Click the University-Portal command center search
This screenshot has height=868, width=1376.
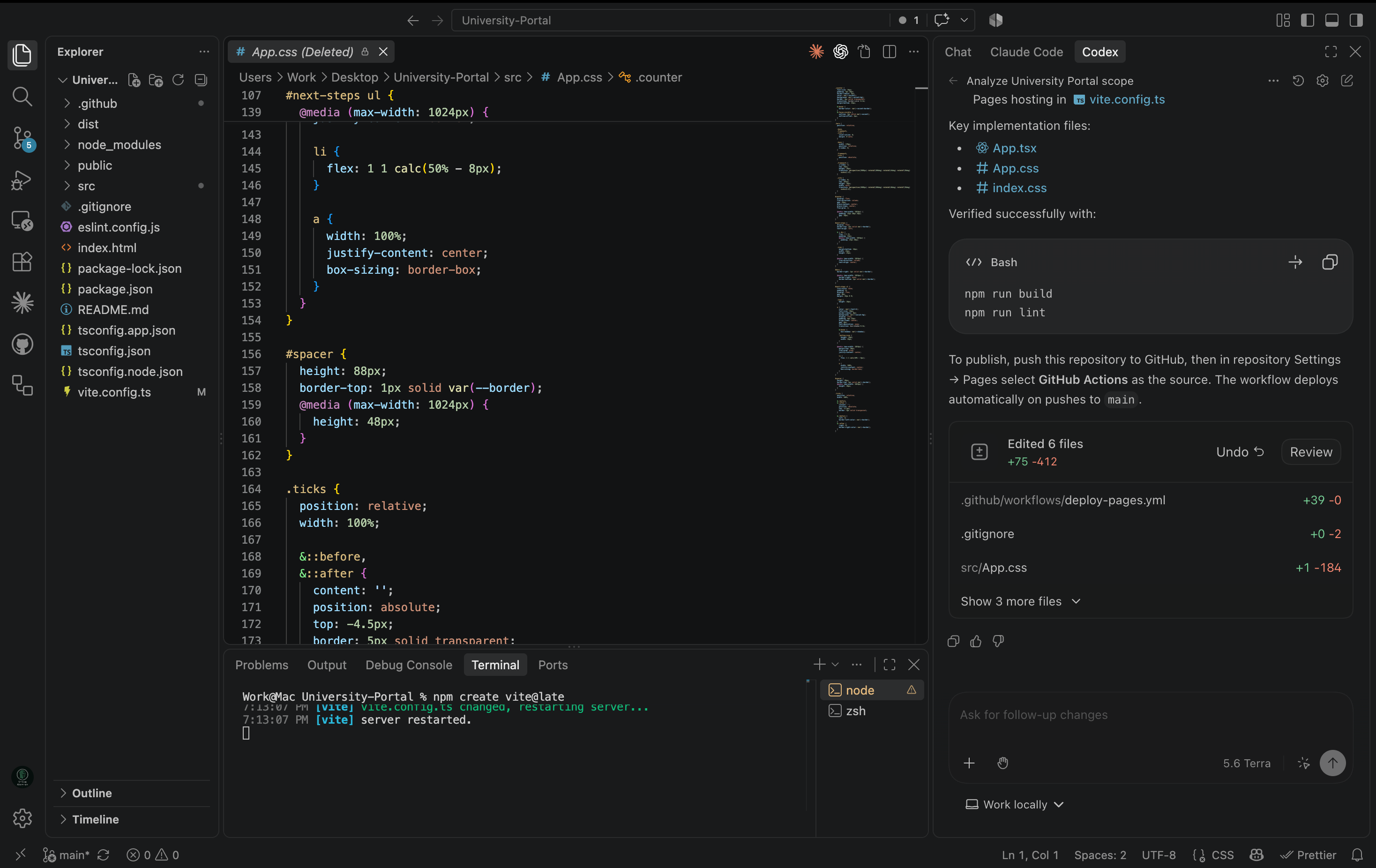pos(670,20)
